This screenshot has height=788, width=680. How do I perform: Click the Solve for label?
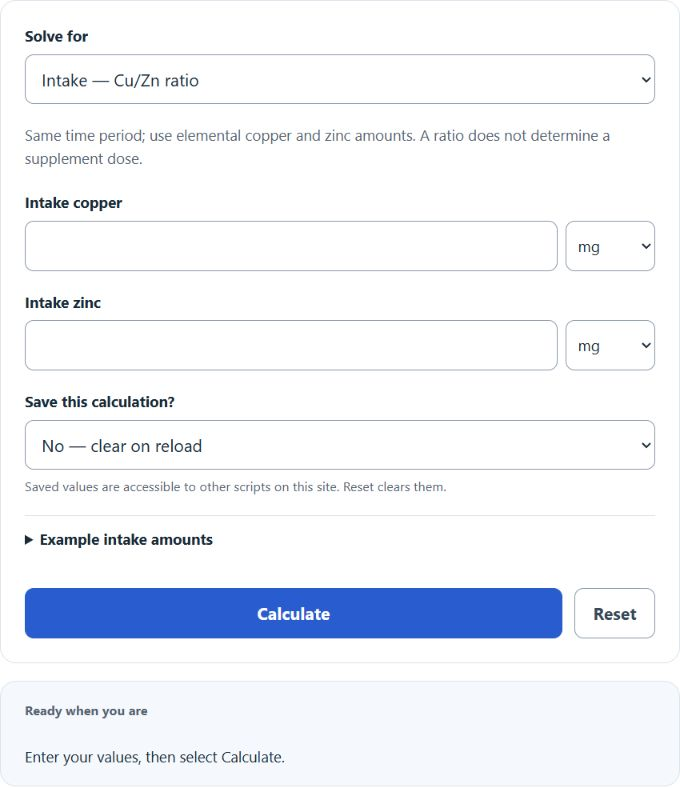pos(56,37)
